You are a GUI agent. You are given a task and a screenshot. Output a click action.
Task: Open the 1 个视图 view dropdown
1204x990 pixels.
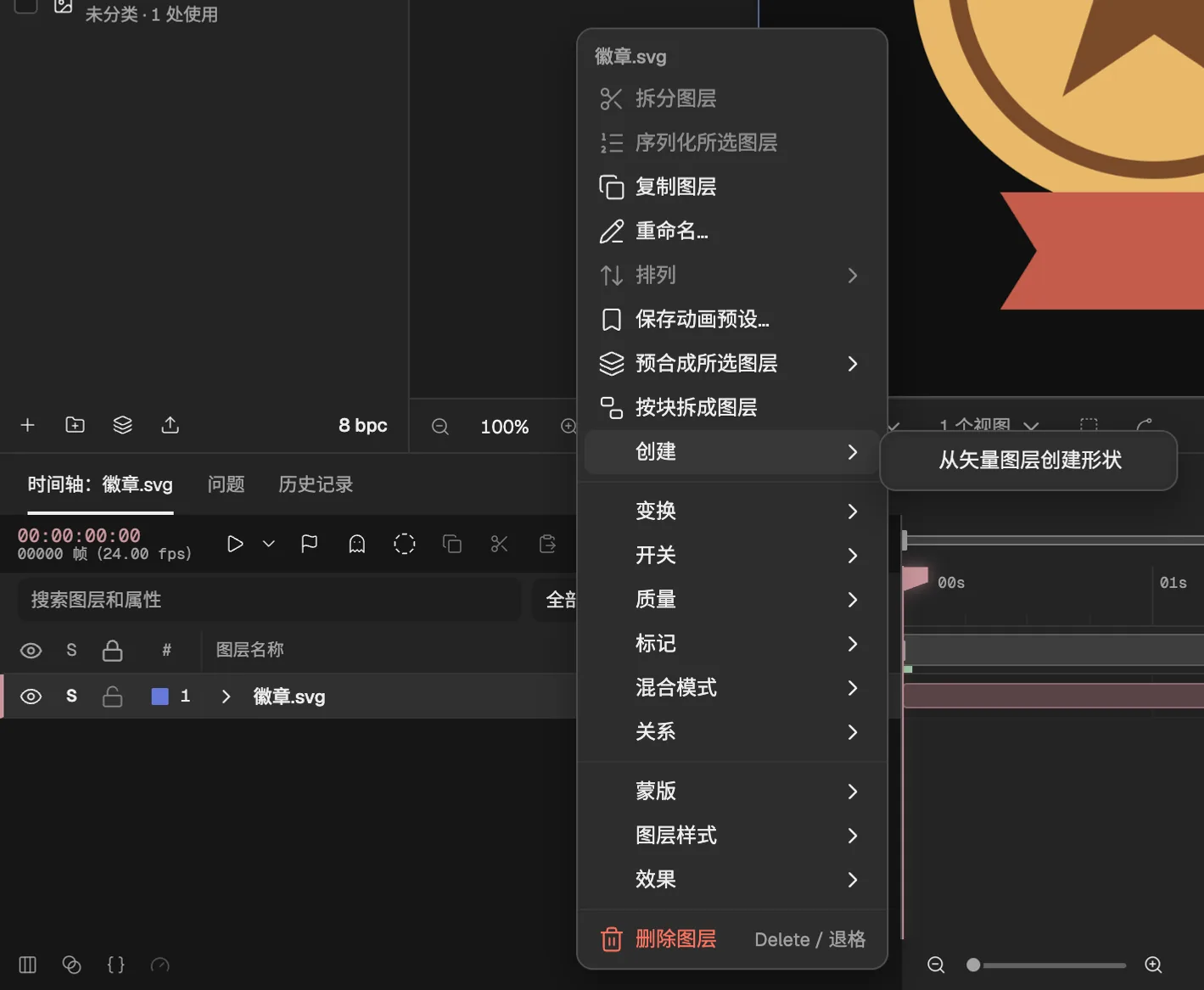coord(988,425)
